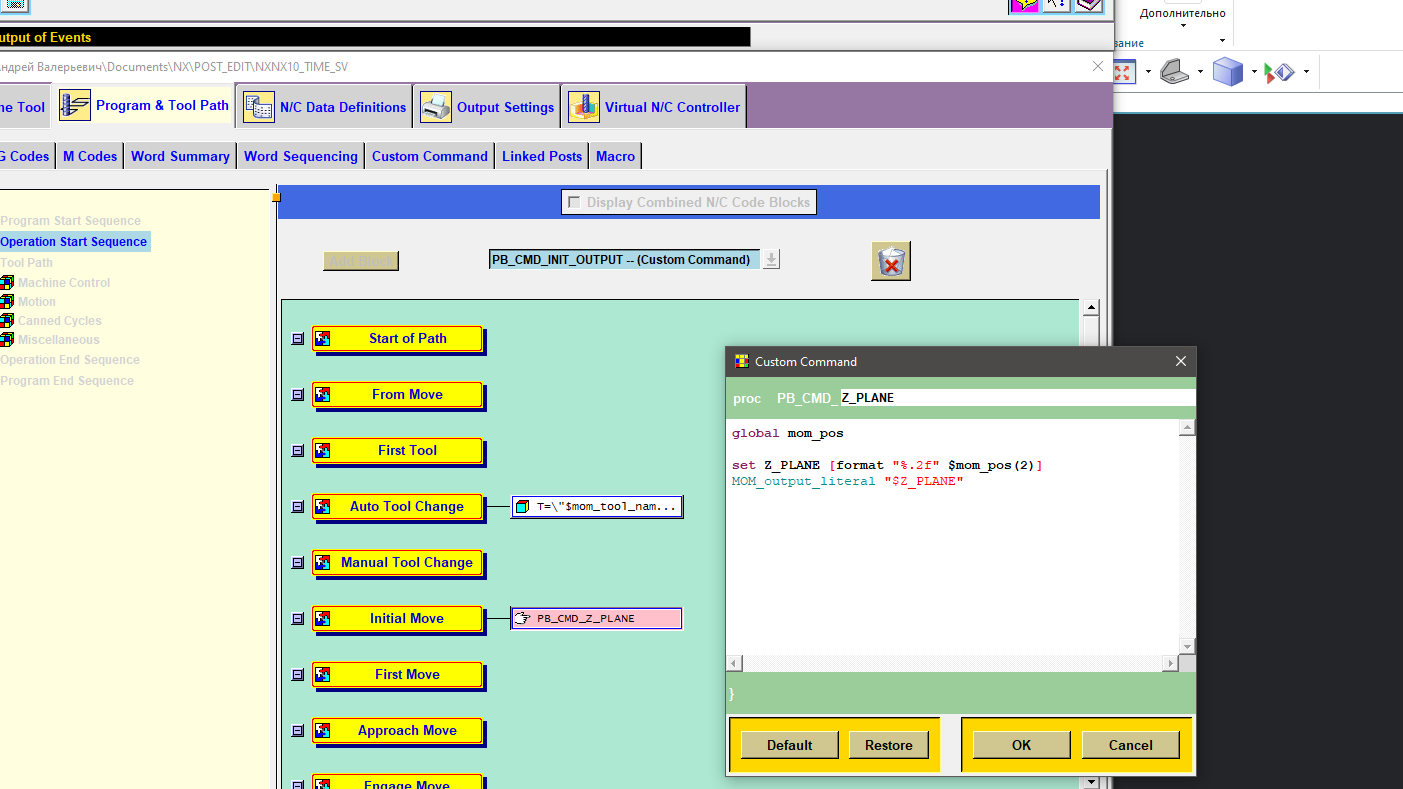Toggle Display Combined N/C Code Blocks checkbox

click(574, 202)
